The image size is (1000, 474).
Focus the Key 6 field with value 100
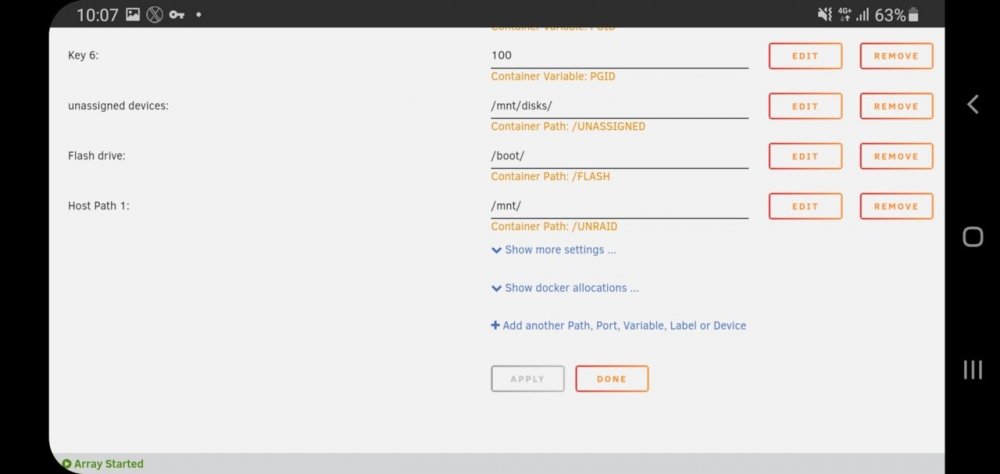pyautogui.click(x=619, y=56)
